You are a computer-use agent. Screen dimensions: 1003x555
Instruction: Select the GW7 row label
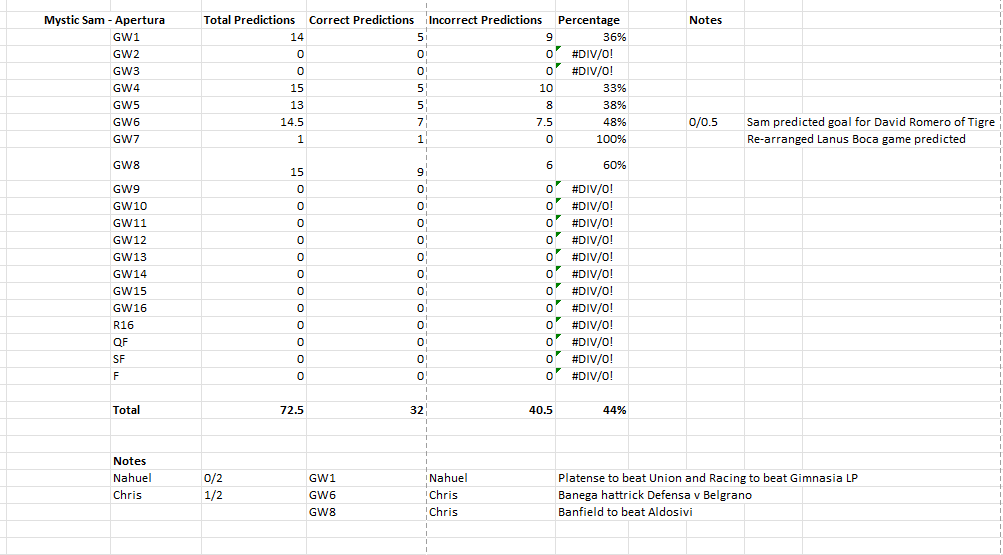tap(126, 139)
